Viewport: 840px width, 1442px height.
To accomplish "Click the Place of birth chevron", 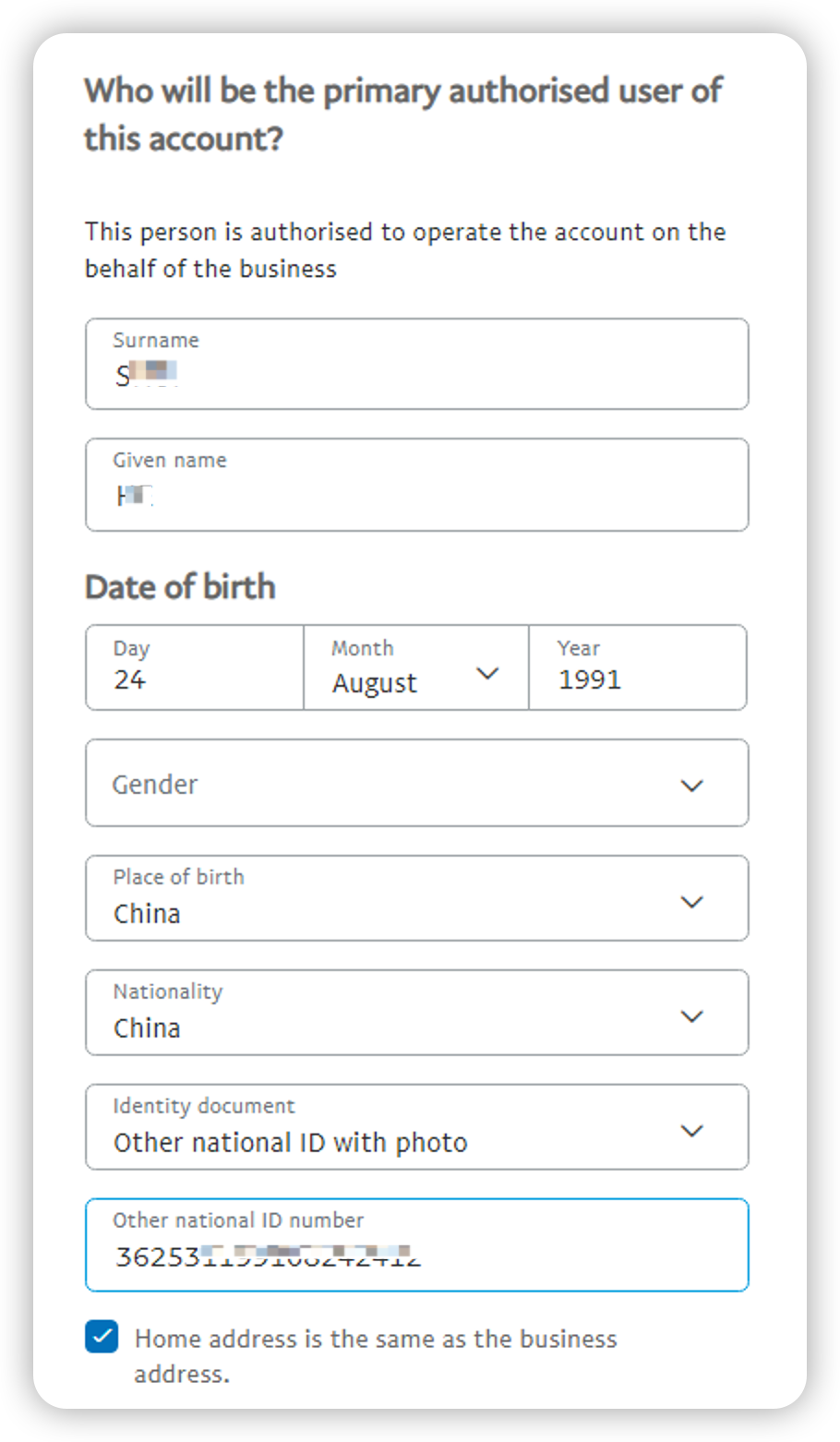I will 691,902.
